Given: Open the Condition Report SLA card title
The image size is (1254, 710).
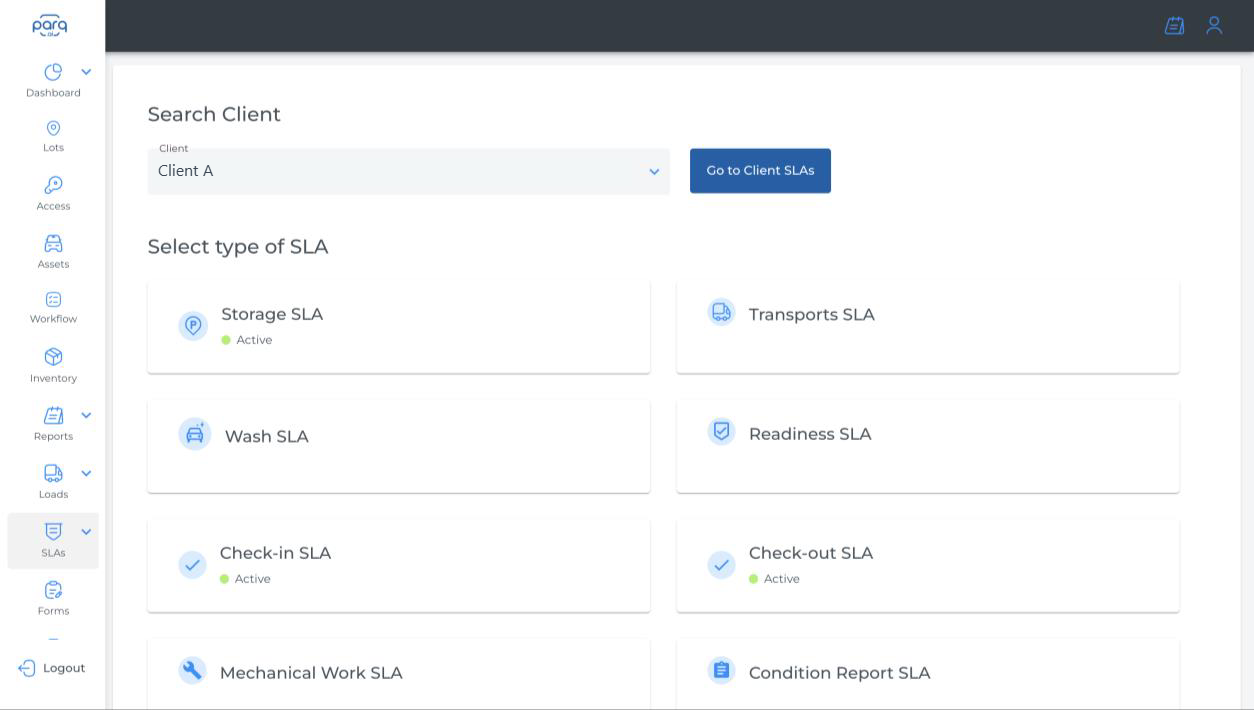Looking at the screenshot, I should pyautogui.click(x=840, y=673).
